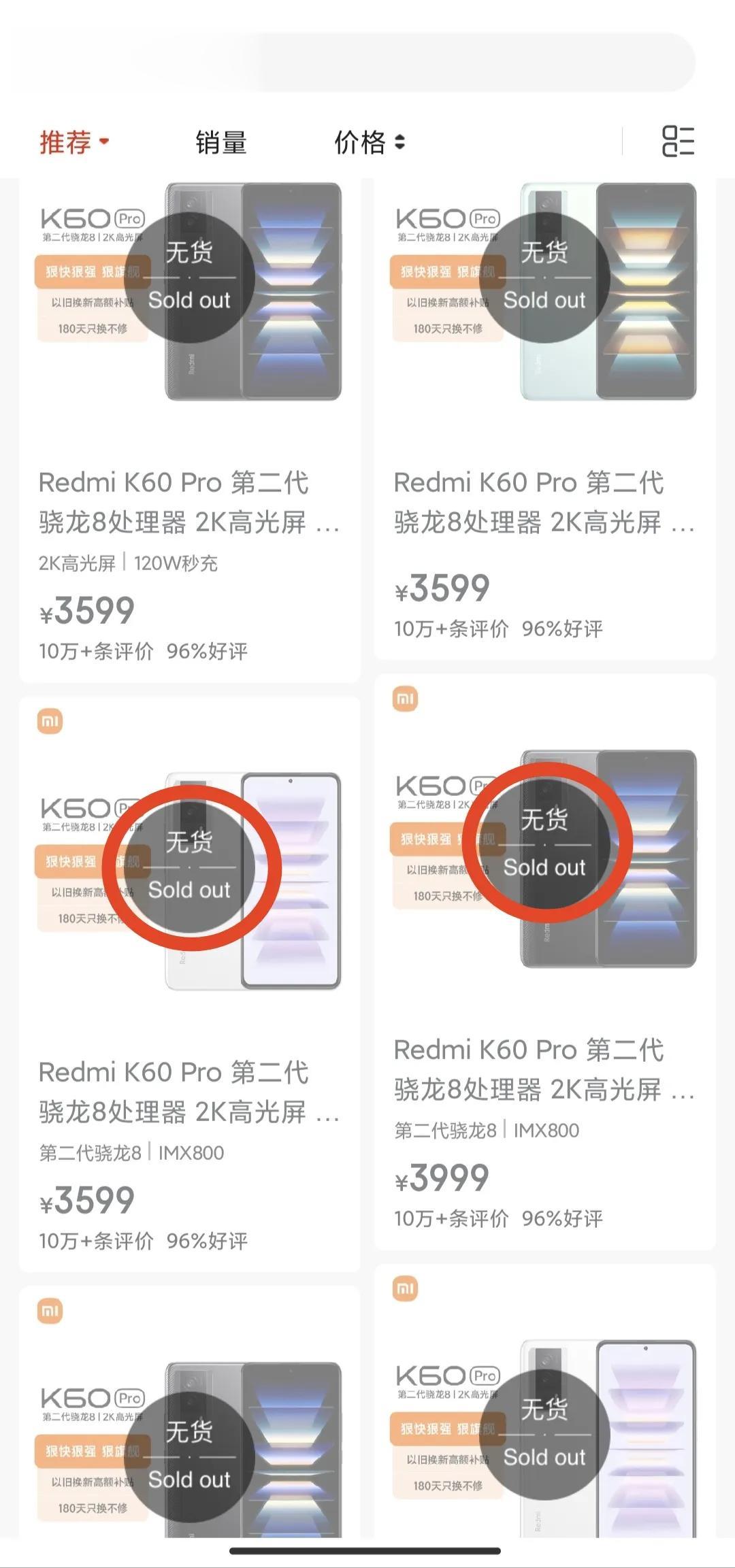The height and width of the screenshot is (1568, 735).
Task: Open ¥3999 Redmi K60 Pro product title
Action: point(544,1069)
